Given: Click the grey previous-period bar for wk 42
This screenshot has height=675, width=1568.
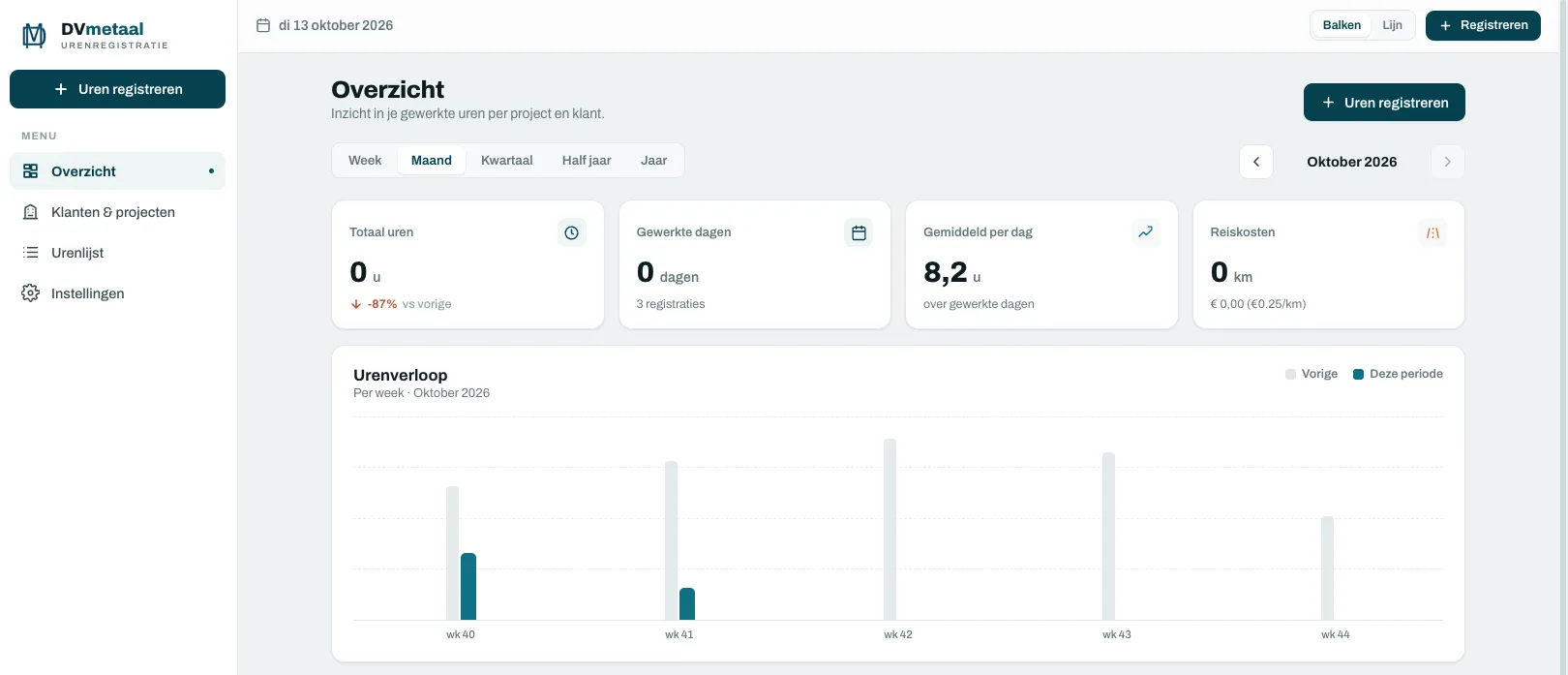Looking at the screenshot, I should (x=890, y=530).
